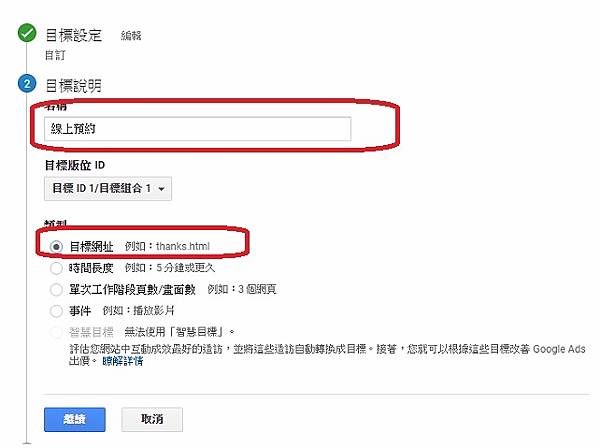This screenshot has height=448, width=600.
Task: Focus the name field containing 線上預約
Action: (197, 129)
